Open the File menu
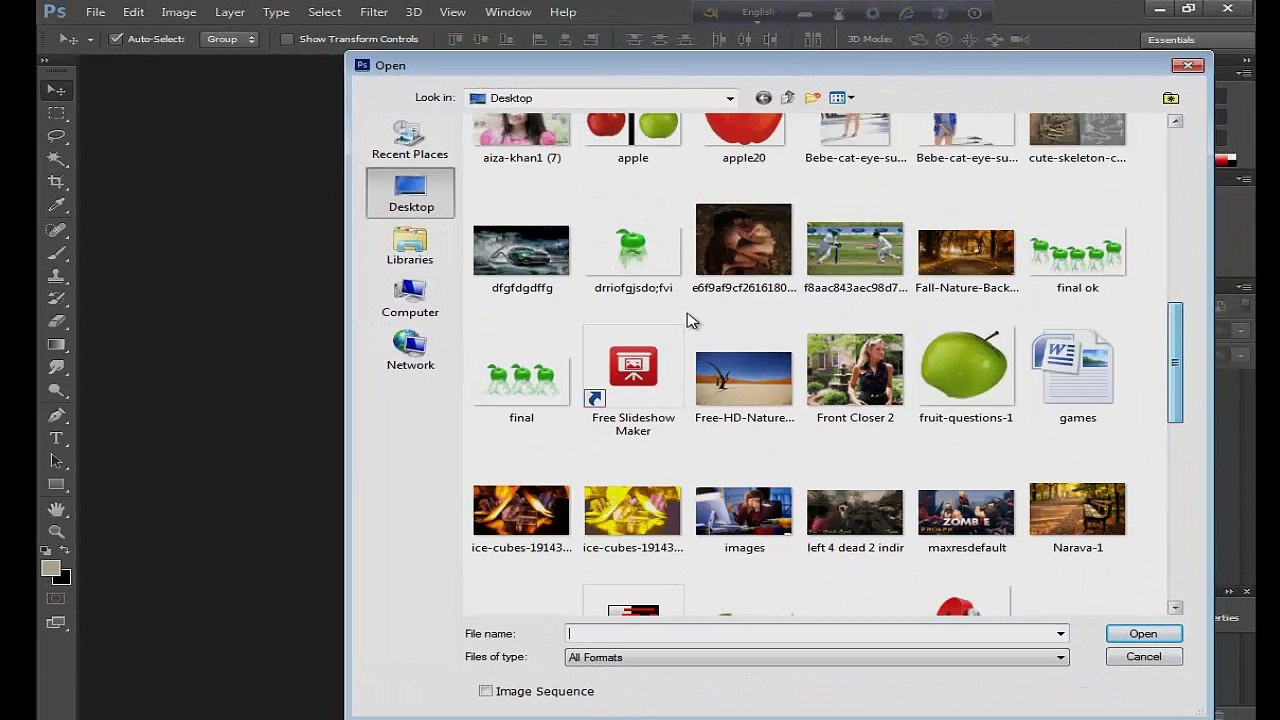Image resolution: width=1280 pixels, height=720 pixels. 95,12
